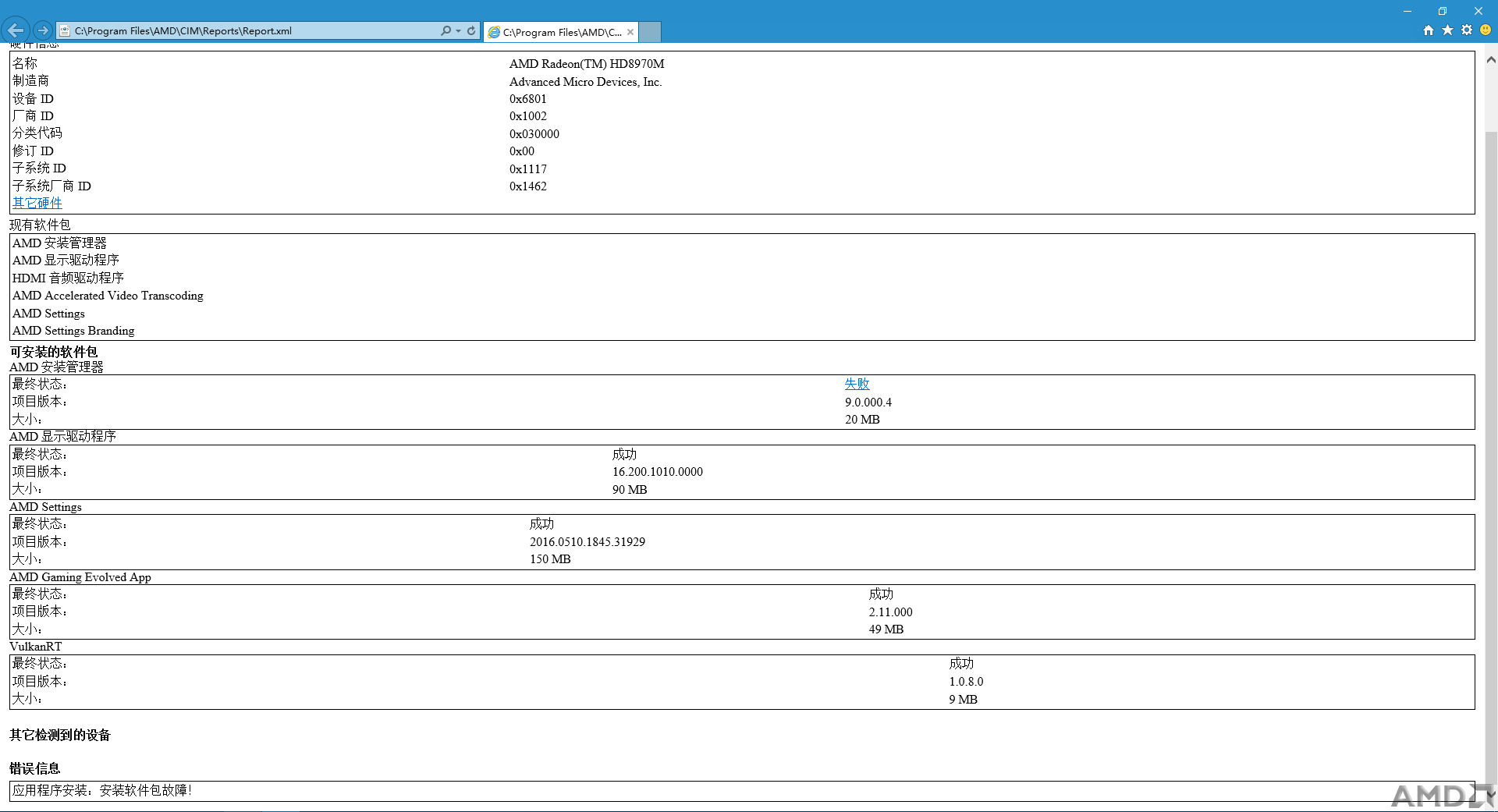The height and width of the screenshot is (812, 1498).
Task: Click the search magnifier in address bar
Action: (x=445, y=30)
